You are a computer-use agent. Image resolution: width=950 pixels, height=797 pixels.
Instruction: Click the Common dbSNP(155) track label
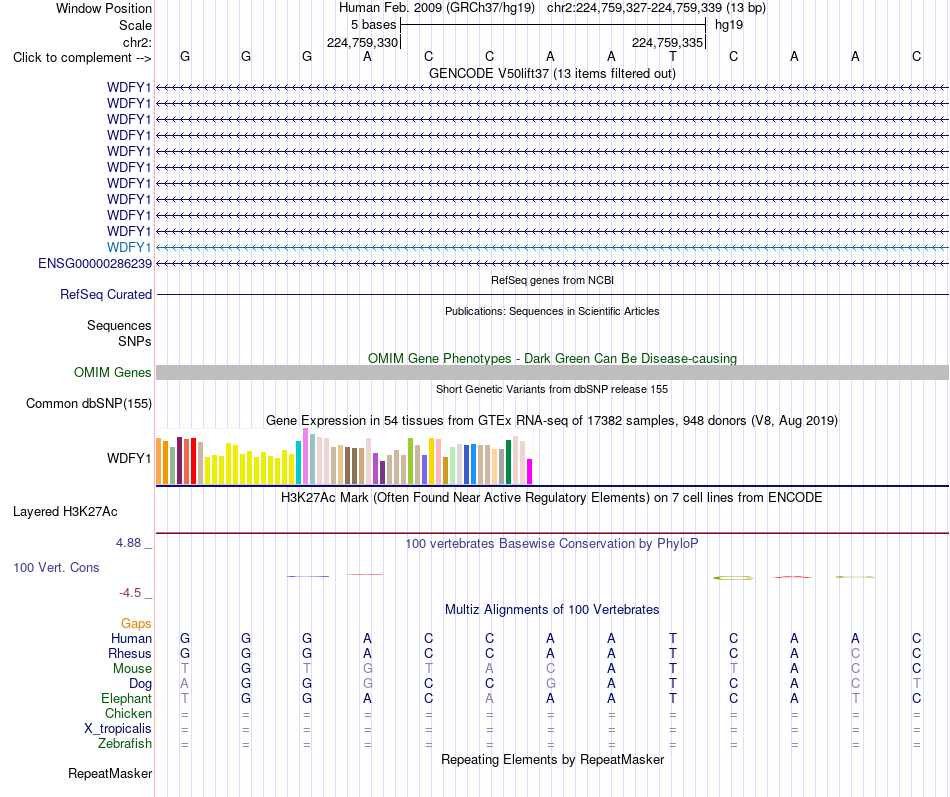point(88,404)
